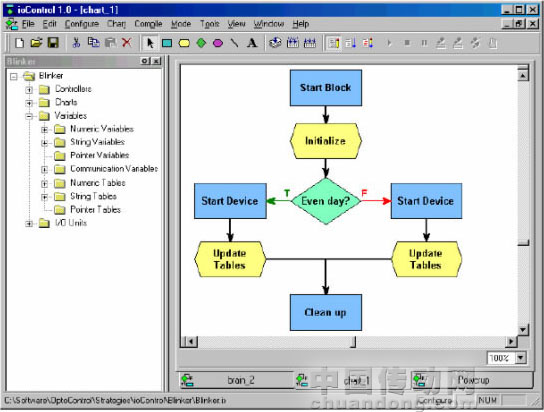
Task: Choose the Connect line tool
Action: click(235, 43)
